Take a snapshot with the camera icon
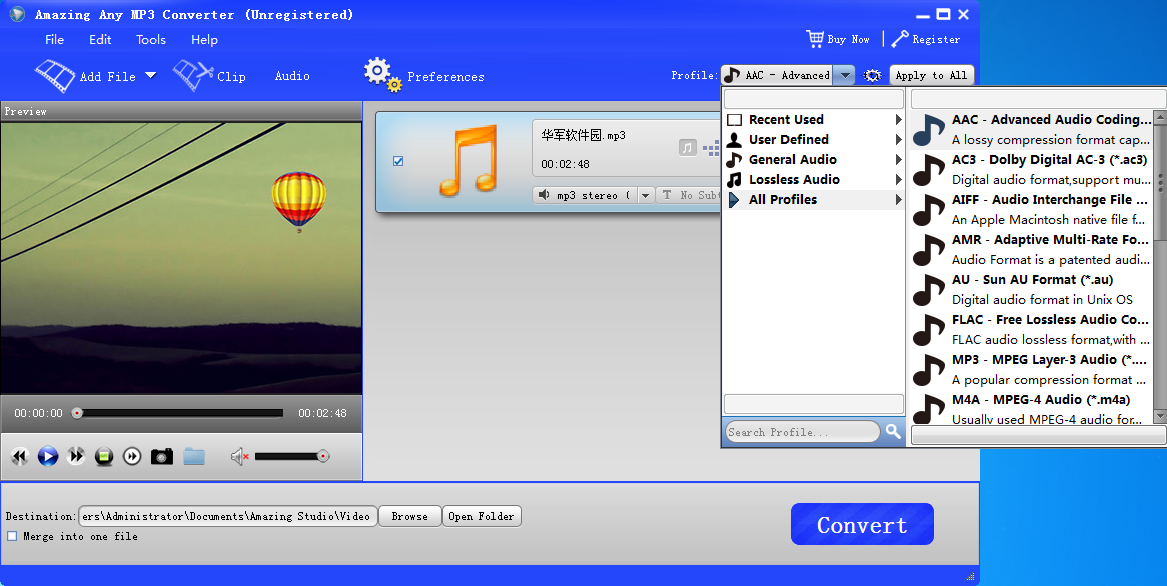The width and height of the screenshot is (1167, 586). [x=161, y=456]
